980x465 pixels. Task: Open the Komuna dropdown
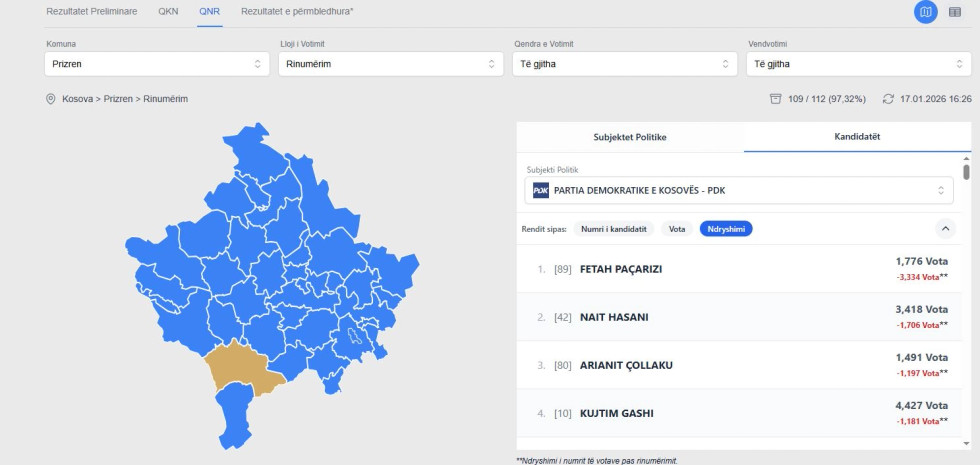tap(155, 63)
